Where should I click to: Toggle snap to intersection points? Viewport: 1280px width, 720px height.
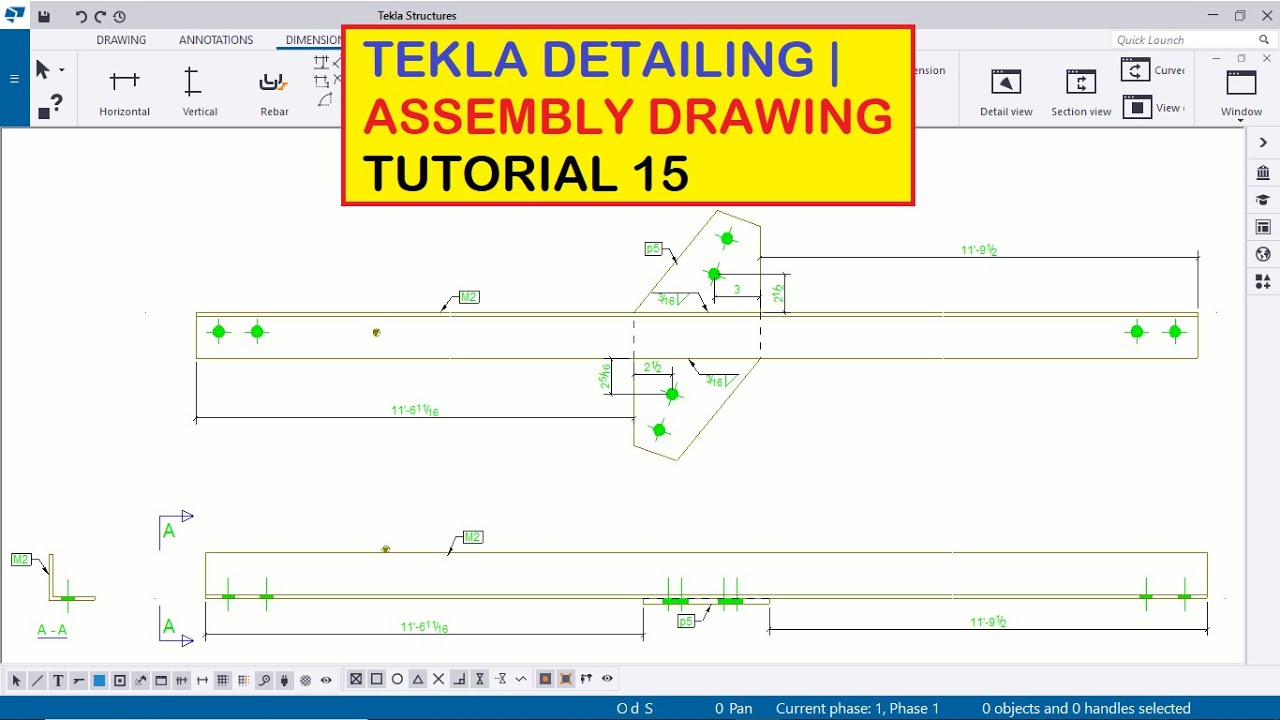click(439, 679)
